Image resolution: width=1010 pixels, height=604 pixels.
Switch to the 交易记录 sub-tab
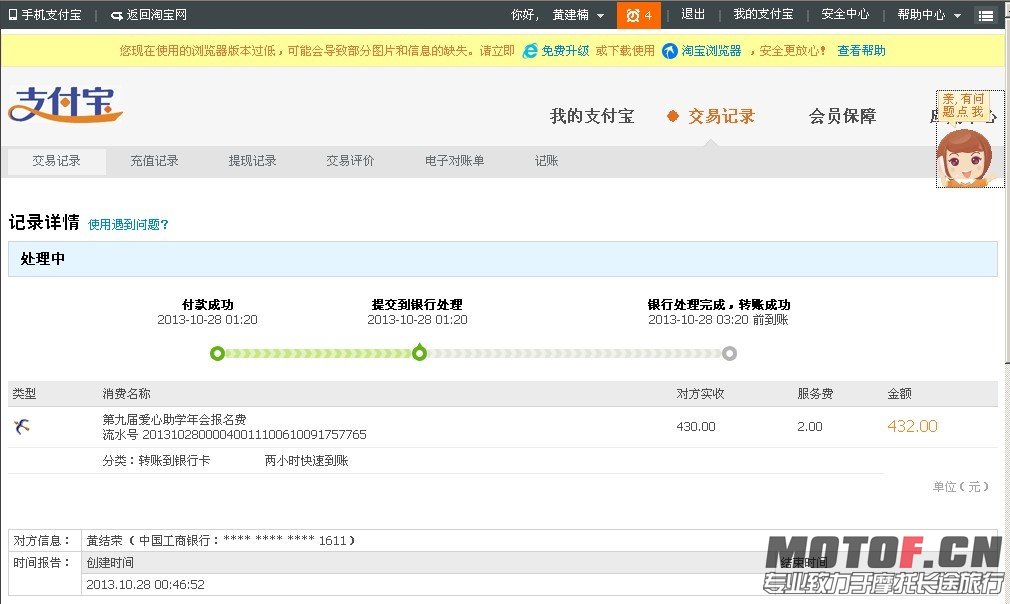pos(57,161)
